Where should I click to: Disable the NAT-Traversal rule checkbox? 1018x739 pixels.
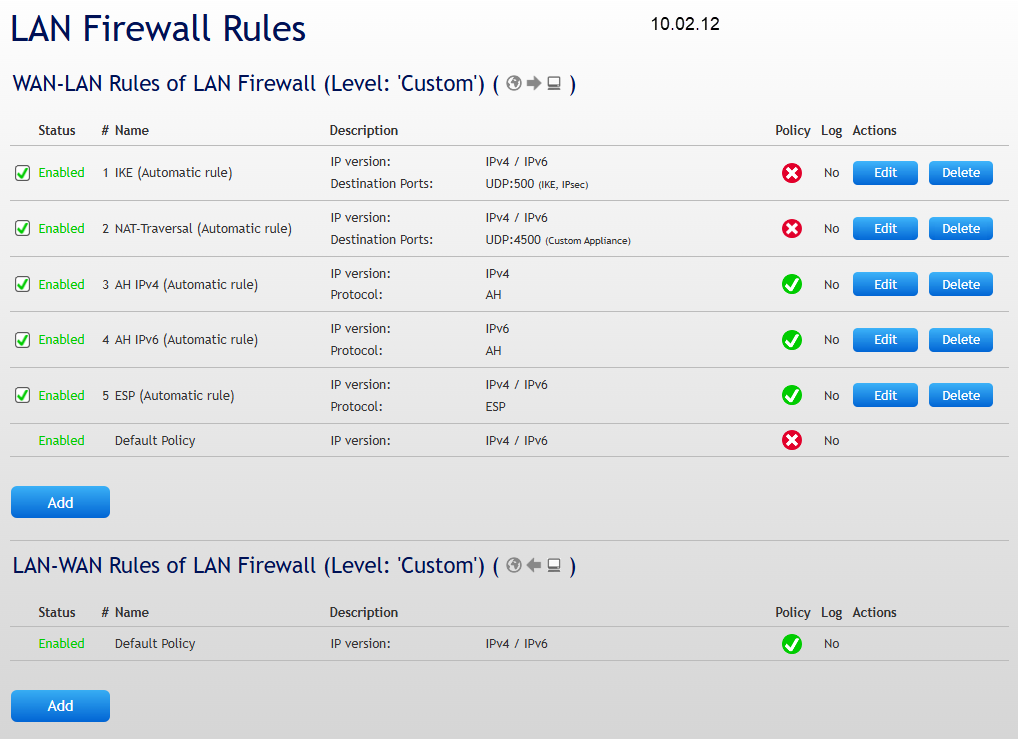[x=22, y=228]
